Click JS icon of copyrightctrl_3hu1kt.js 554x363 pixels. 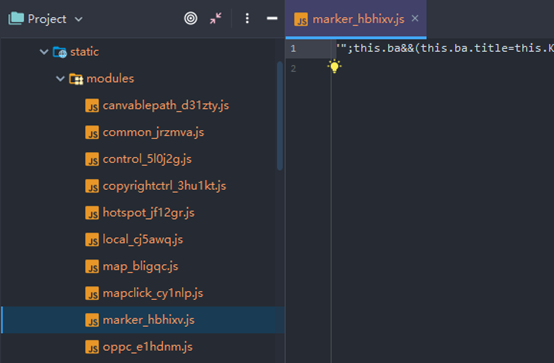(x=92, y=186)
